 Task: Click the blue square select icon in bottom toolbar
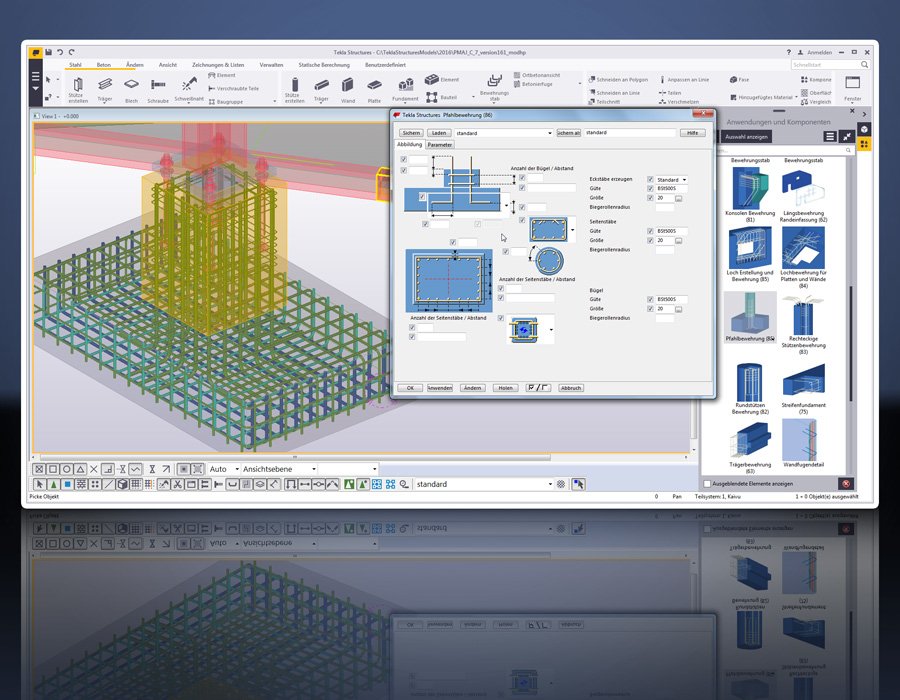[x=67, y=484]
